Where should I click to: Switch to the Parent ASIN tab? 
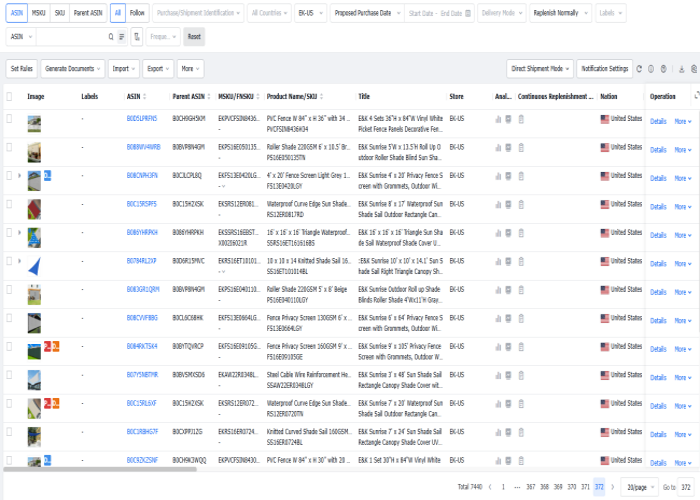pos(88,13)
